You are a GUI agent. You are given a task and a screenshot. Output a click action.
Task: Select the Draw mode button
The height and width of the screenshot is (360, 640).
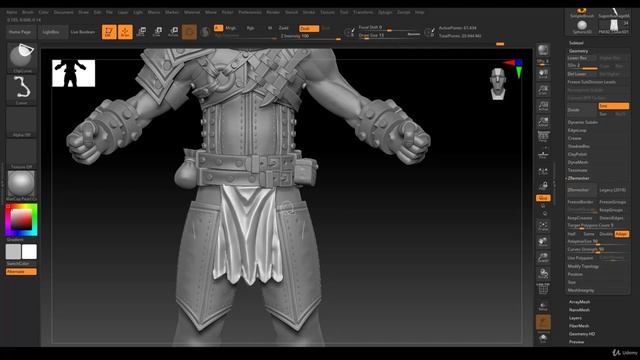125,32
